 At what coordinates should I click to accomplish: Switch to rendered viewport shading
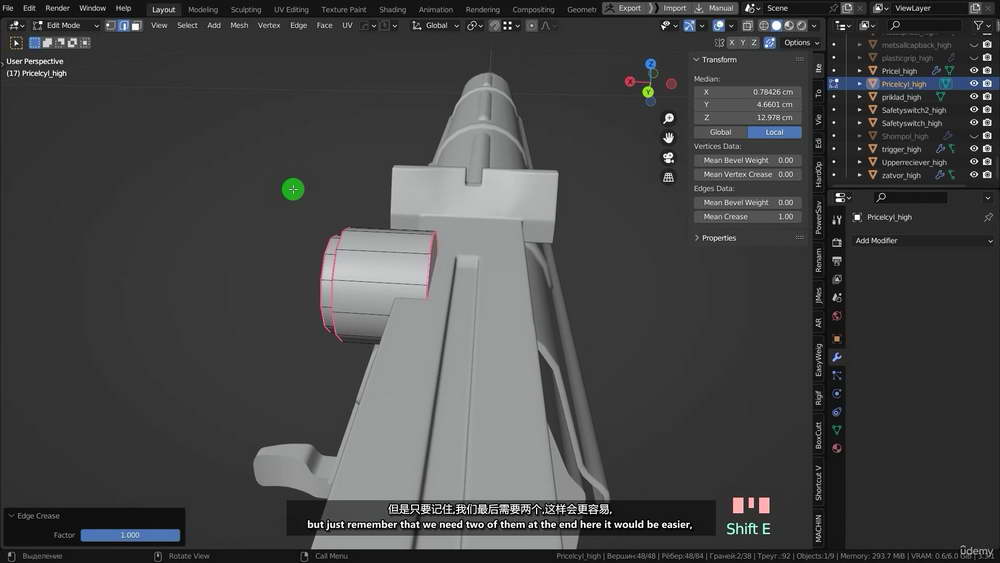pos(802,26)
